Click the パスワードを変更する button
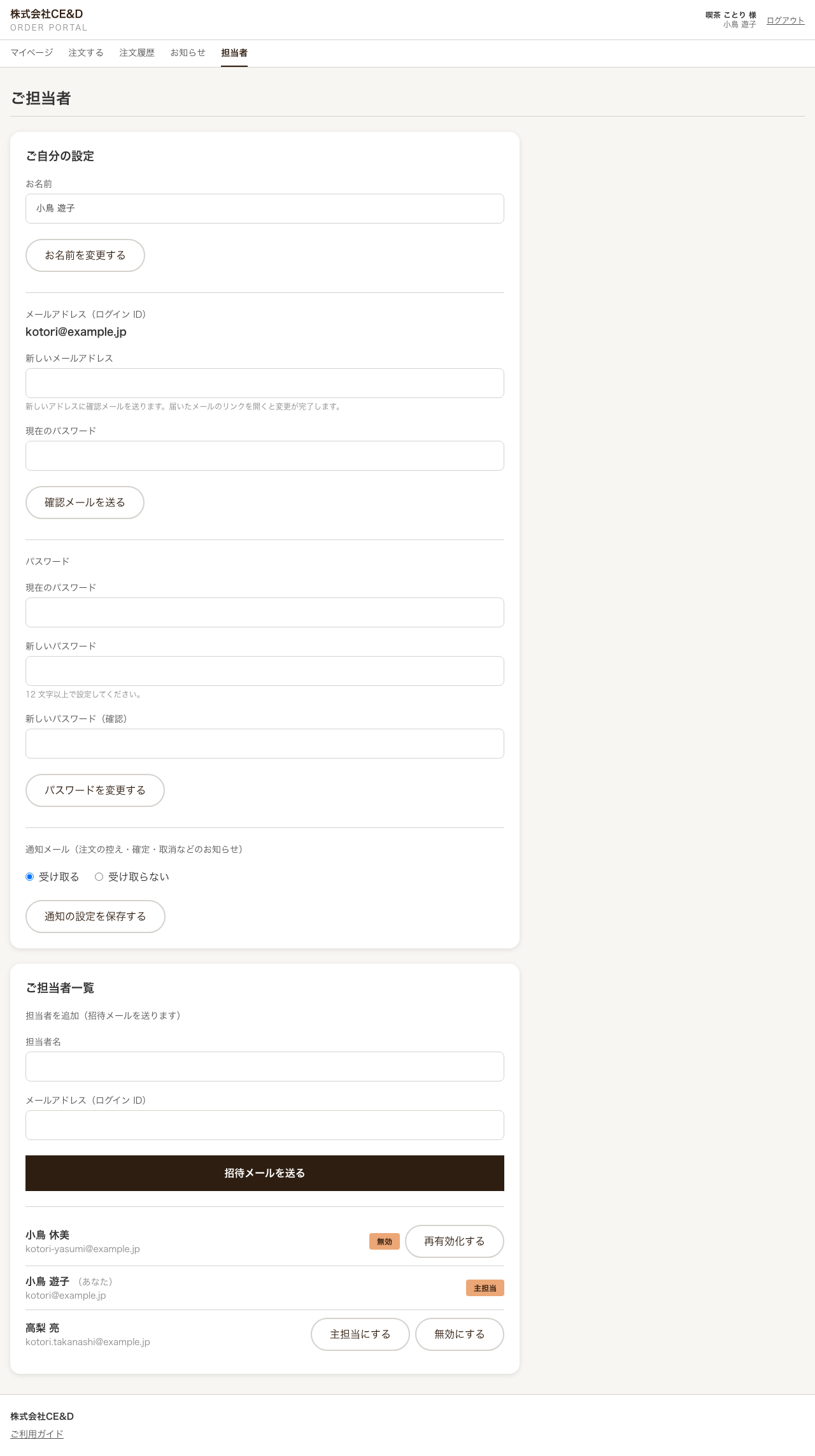Screen dimensions: 815x1456 95,790
